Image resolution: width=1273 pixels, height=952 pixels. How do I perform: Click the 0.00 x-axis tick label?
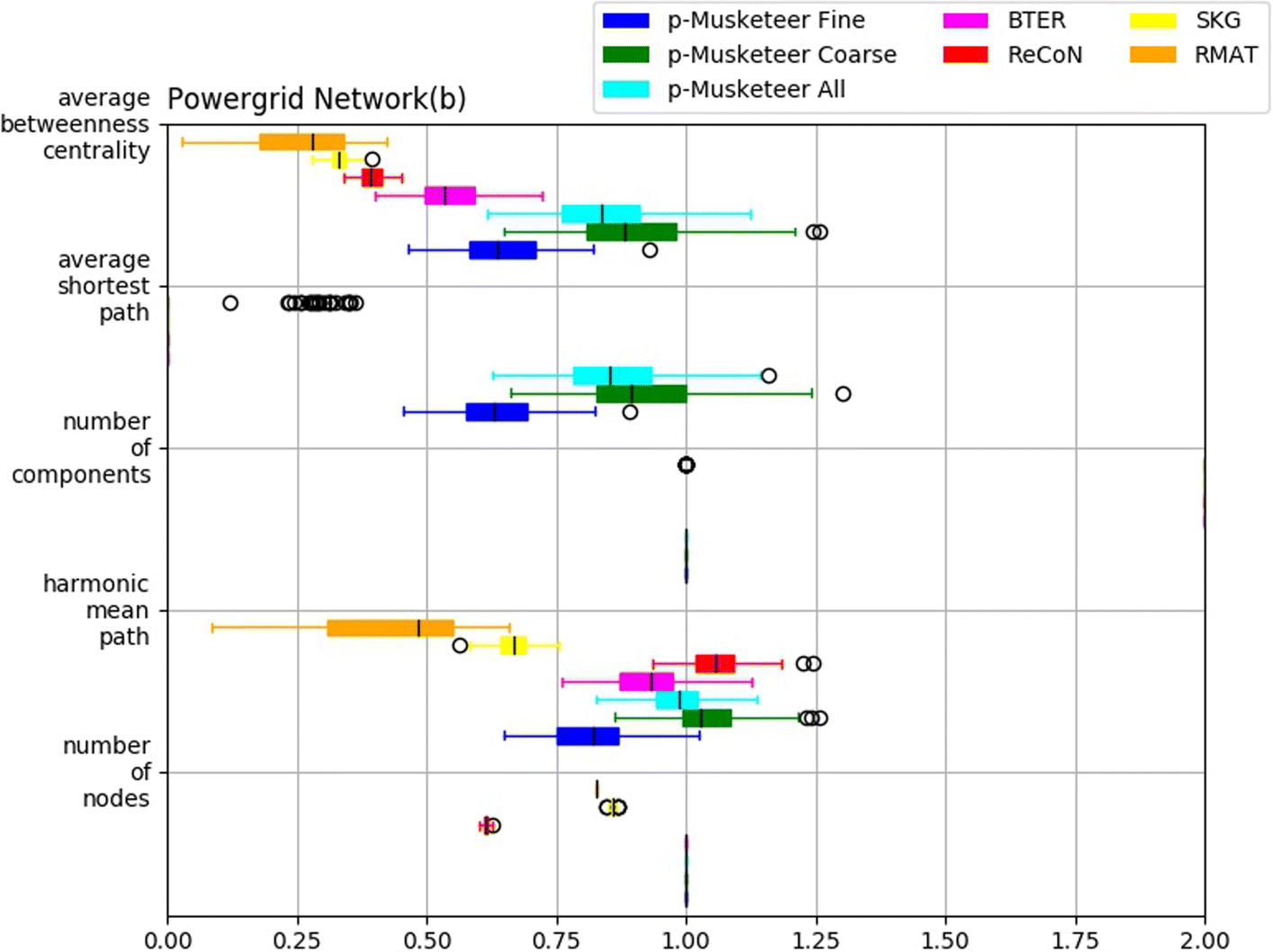tap(167, 940)
